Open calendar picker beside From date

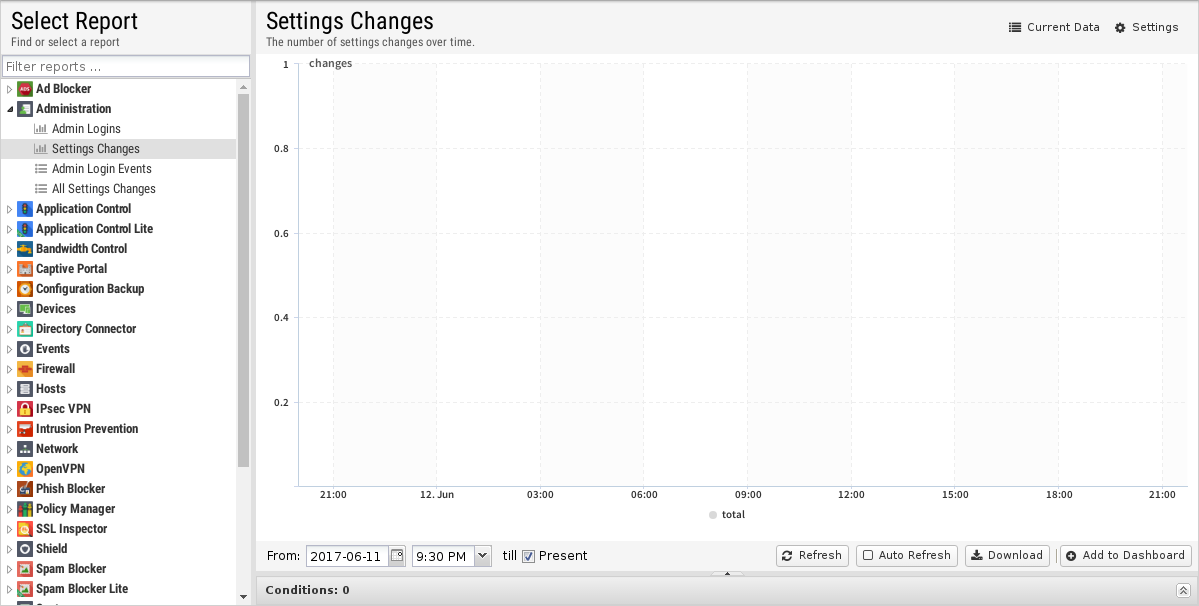[x=397, y=556]
